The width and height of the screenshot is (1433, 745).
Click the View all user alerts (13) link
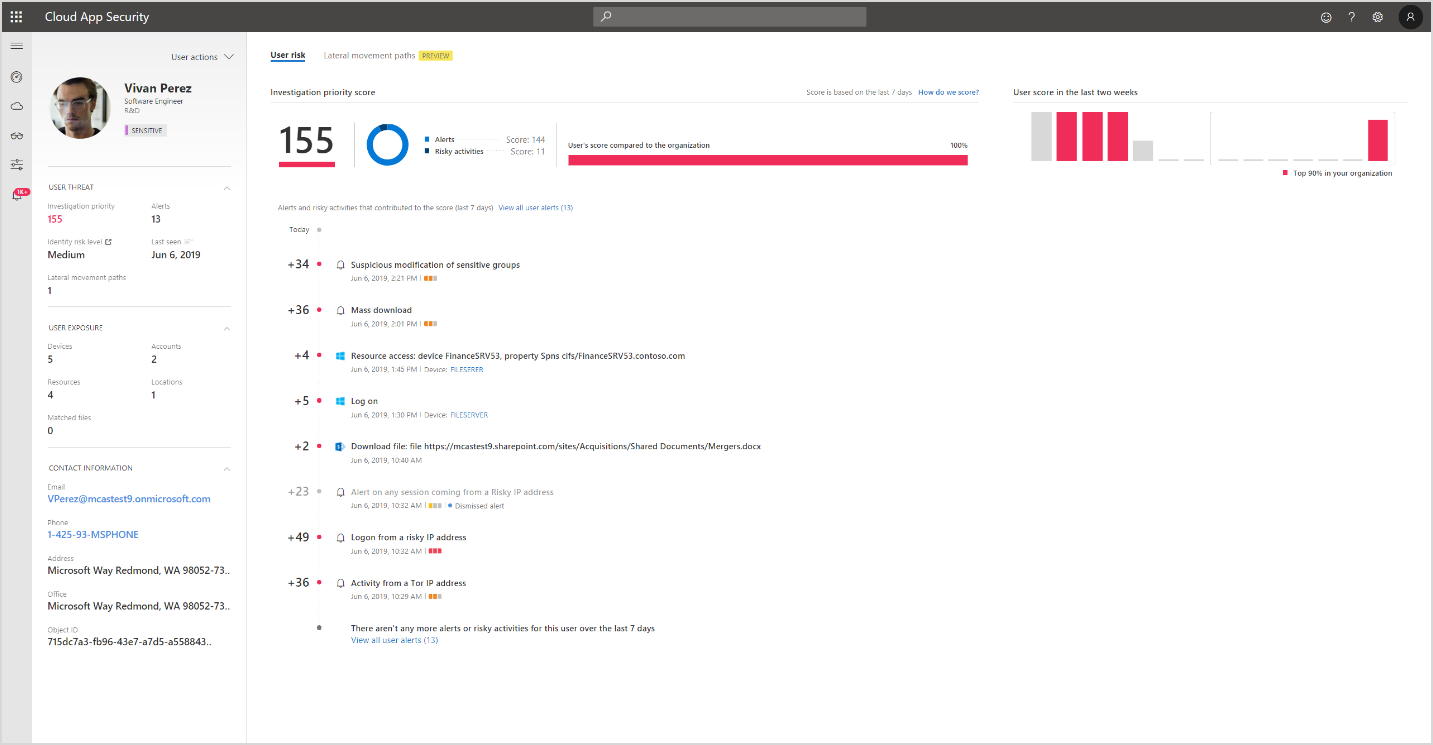point(535,208)
